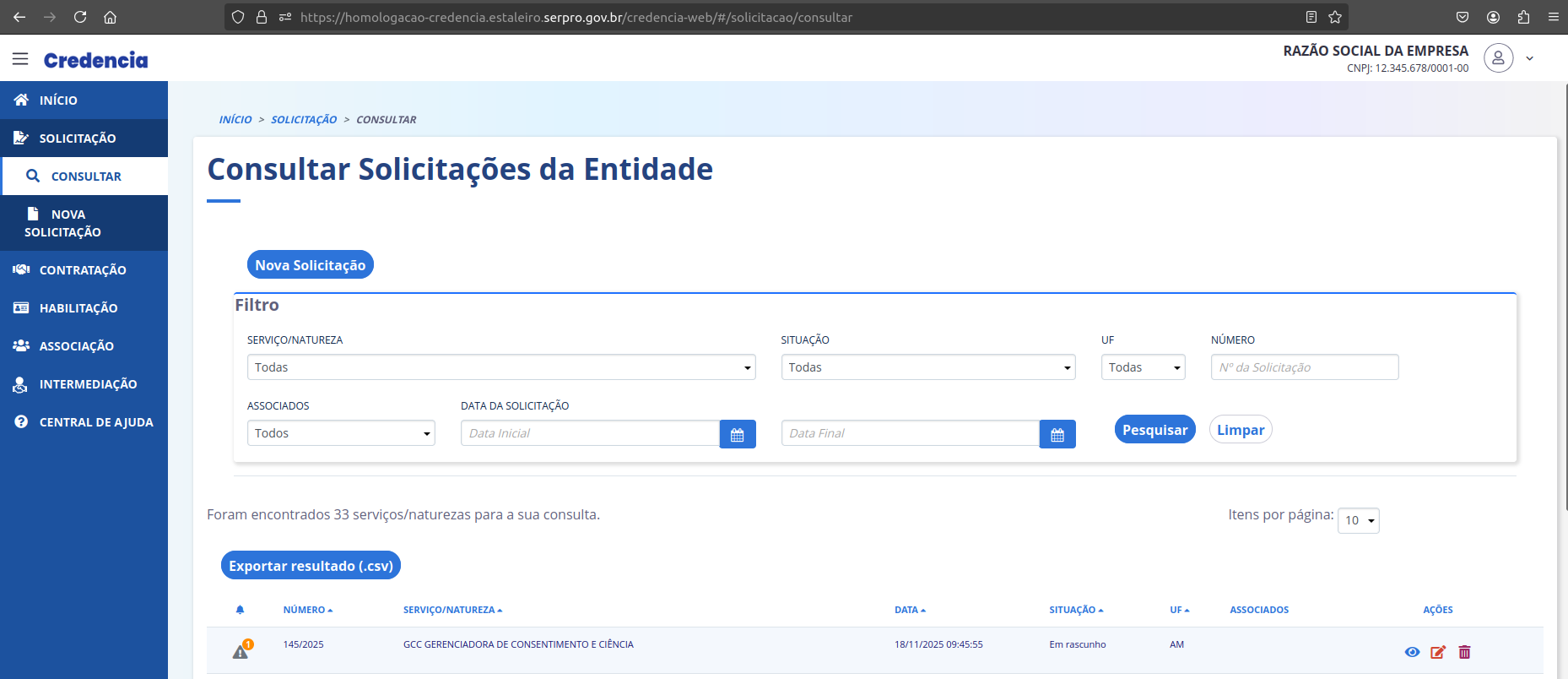
Task: Open the SERVIÇO/NATUREZA dropdown
Action: [x=501, y=367]
